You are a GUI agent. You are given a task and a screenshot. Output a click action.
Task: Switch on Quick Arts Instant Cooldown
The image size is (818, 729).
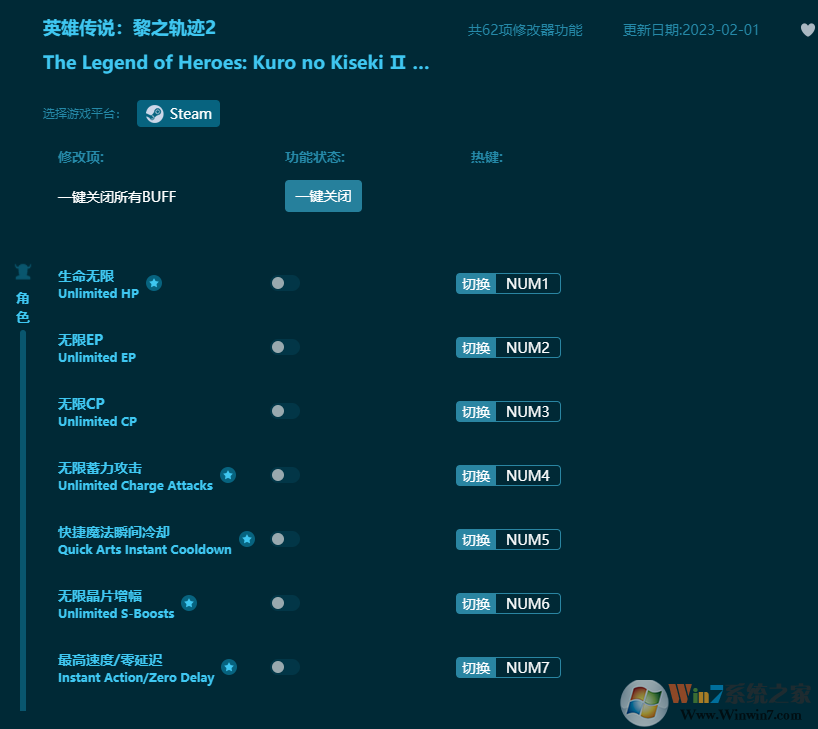[x=285, y=539]
